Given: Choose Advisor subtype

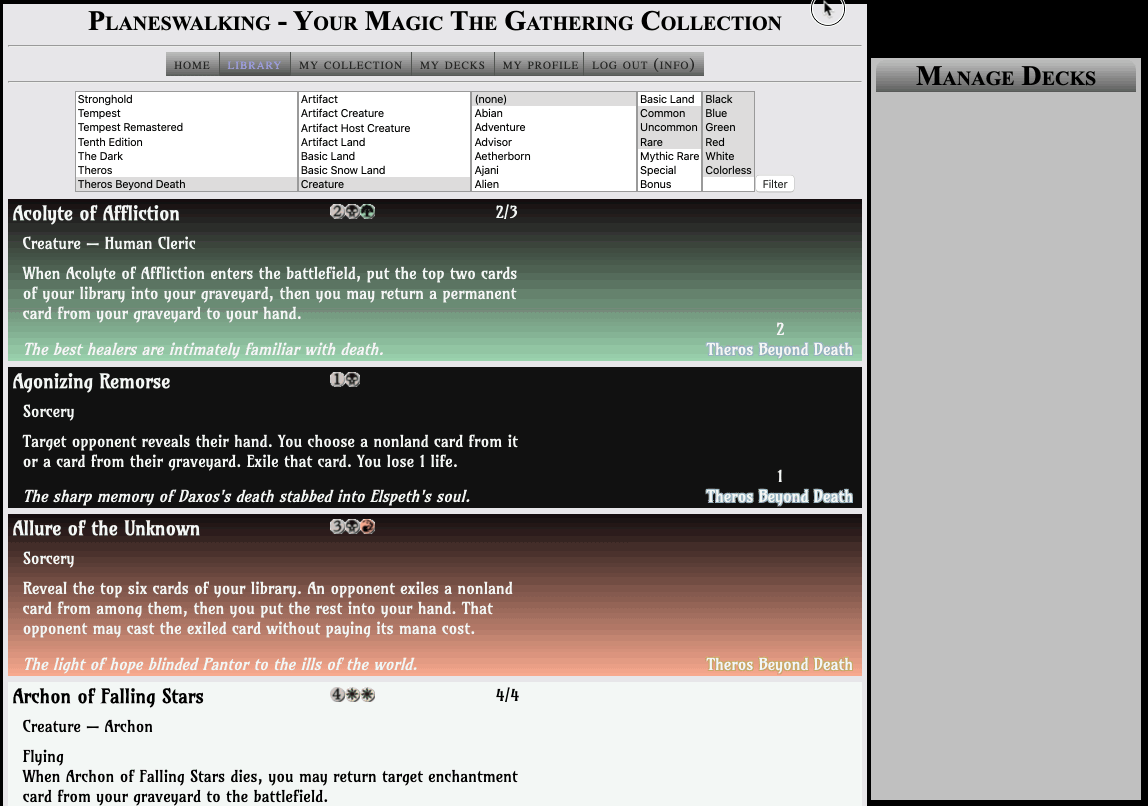Looking at the screenshot, I should pos(554,142).
